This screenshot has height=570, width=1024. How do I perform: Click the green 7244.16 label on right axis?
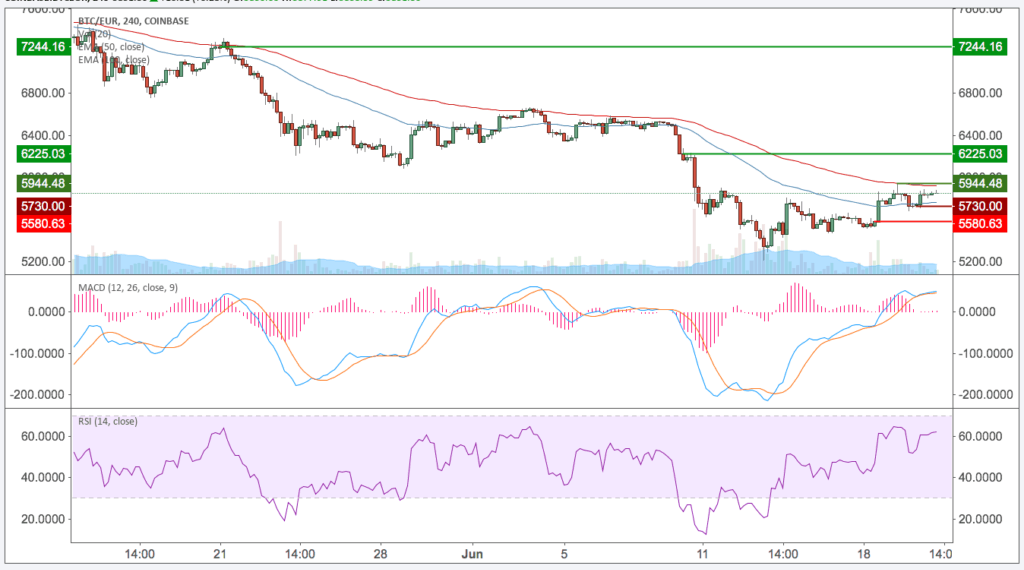point(979,47)
